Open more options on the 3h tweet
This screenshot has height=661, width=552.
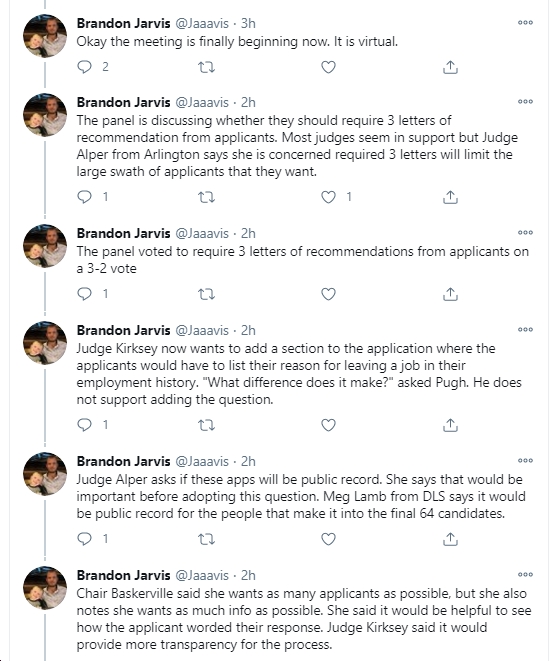pos(525,23)
